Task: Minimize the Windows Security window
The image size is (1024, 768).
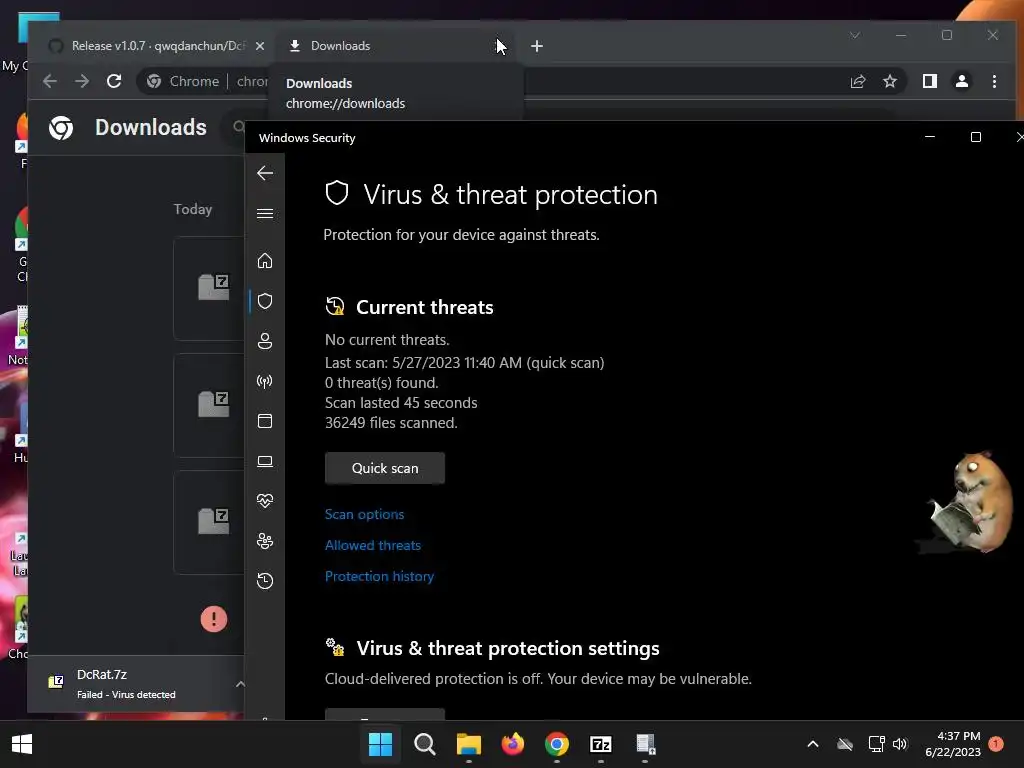Action: [x=930, y=137]
